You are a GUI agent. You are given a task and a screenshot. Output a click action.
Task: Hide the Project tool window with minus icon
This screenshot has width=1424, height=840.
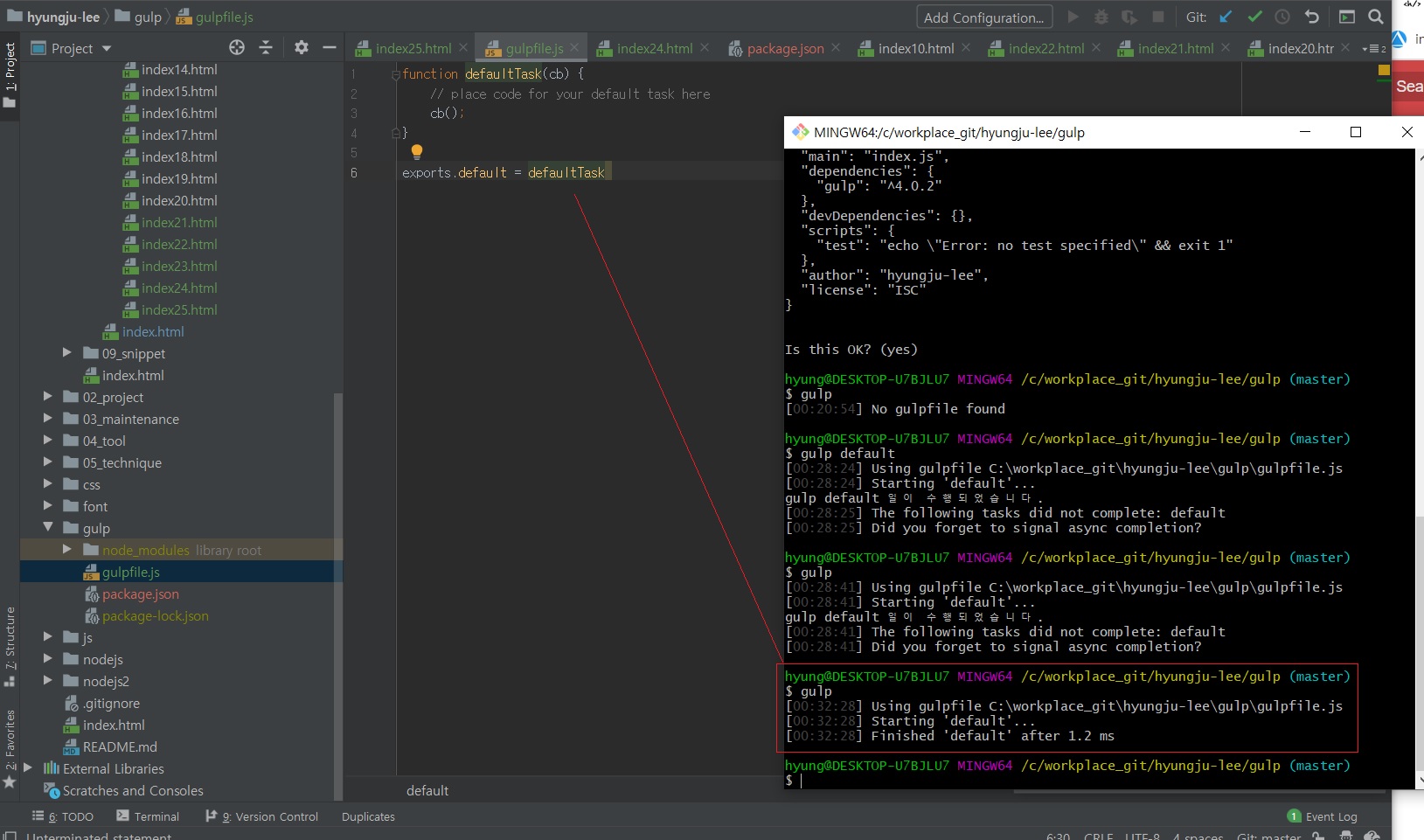coord(330,48)
